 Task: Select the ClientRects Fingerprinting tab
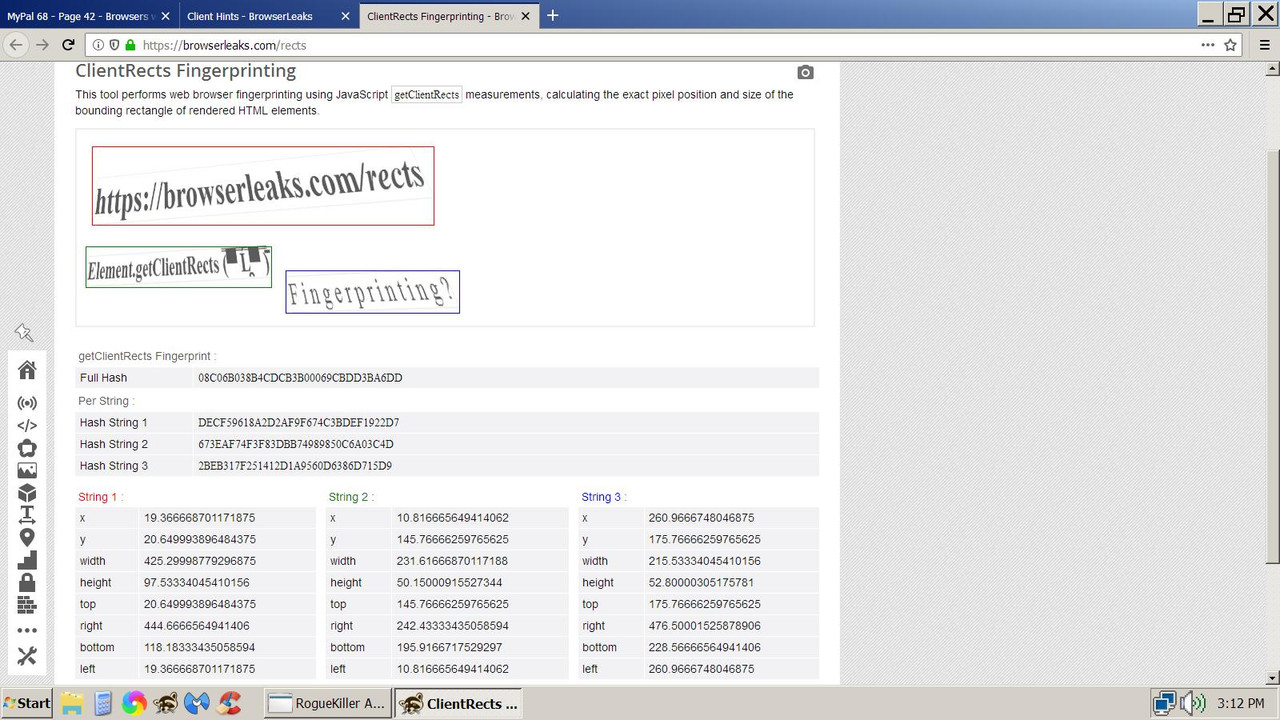[x=448, y=15]
